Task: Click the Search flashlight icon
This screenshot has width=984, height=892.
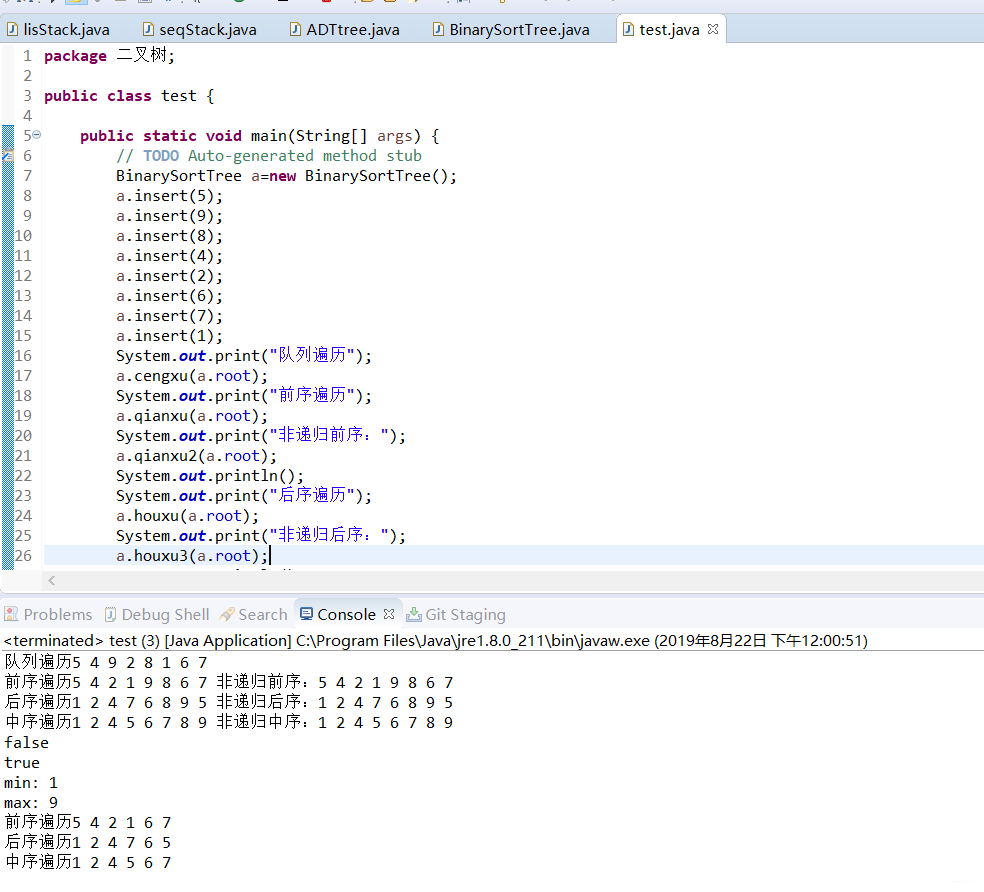Action: pos(227,615)
